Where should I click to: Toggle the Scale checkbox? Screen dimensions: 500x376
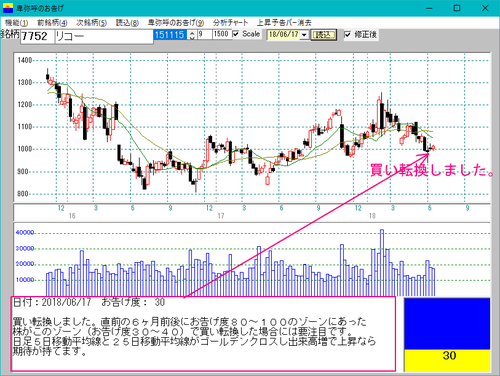pos(236,34)
